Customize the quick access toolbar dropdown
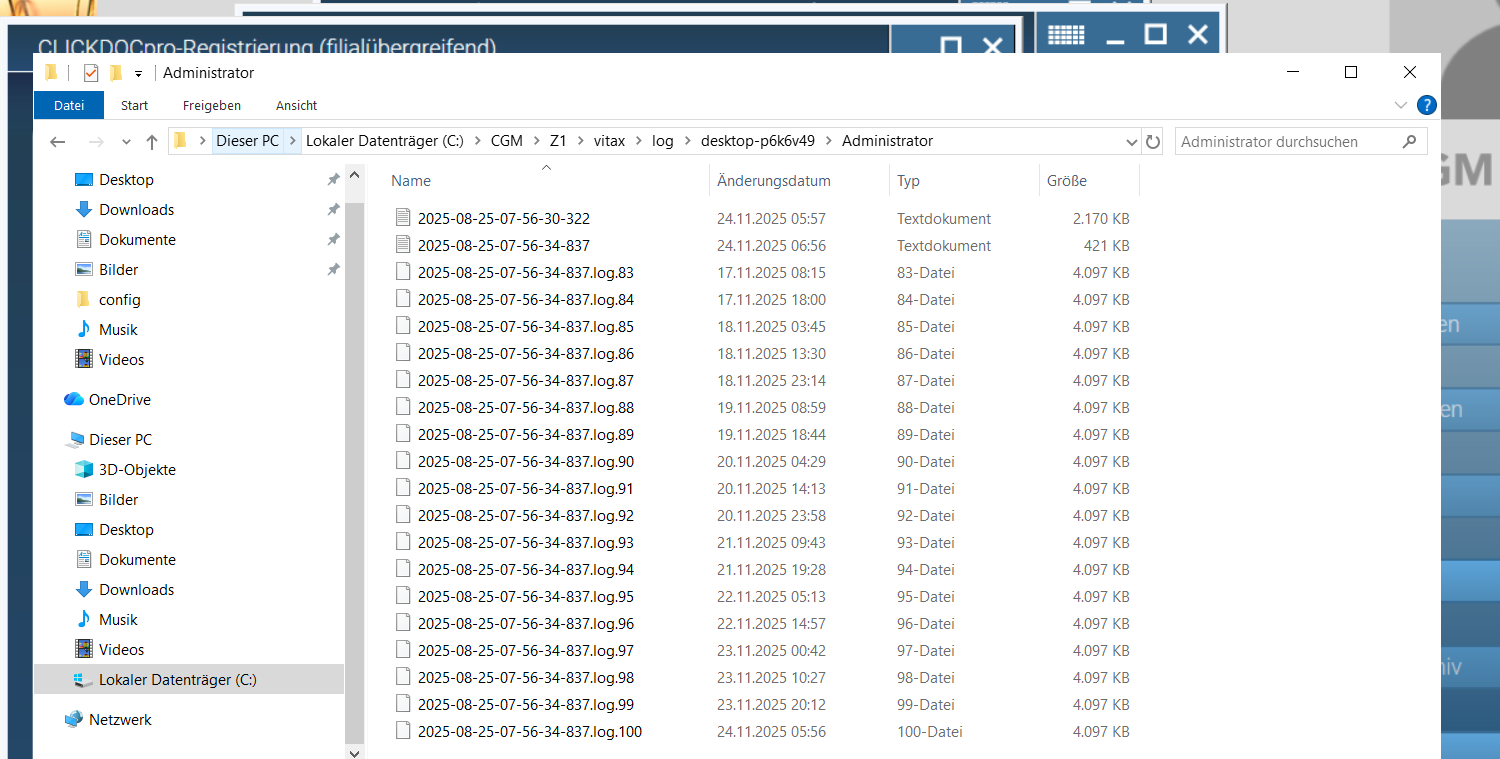Viewport: 1500px width, 759px height. pyautogui.click(x=138, y=73)
